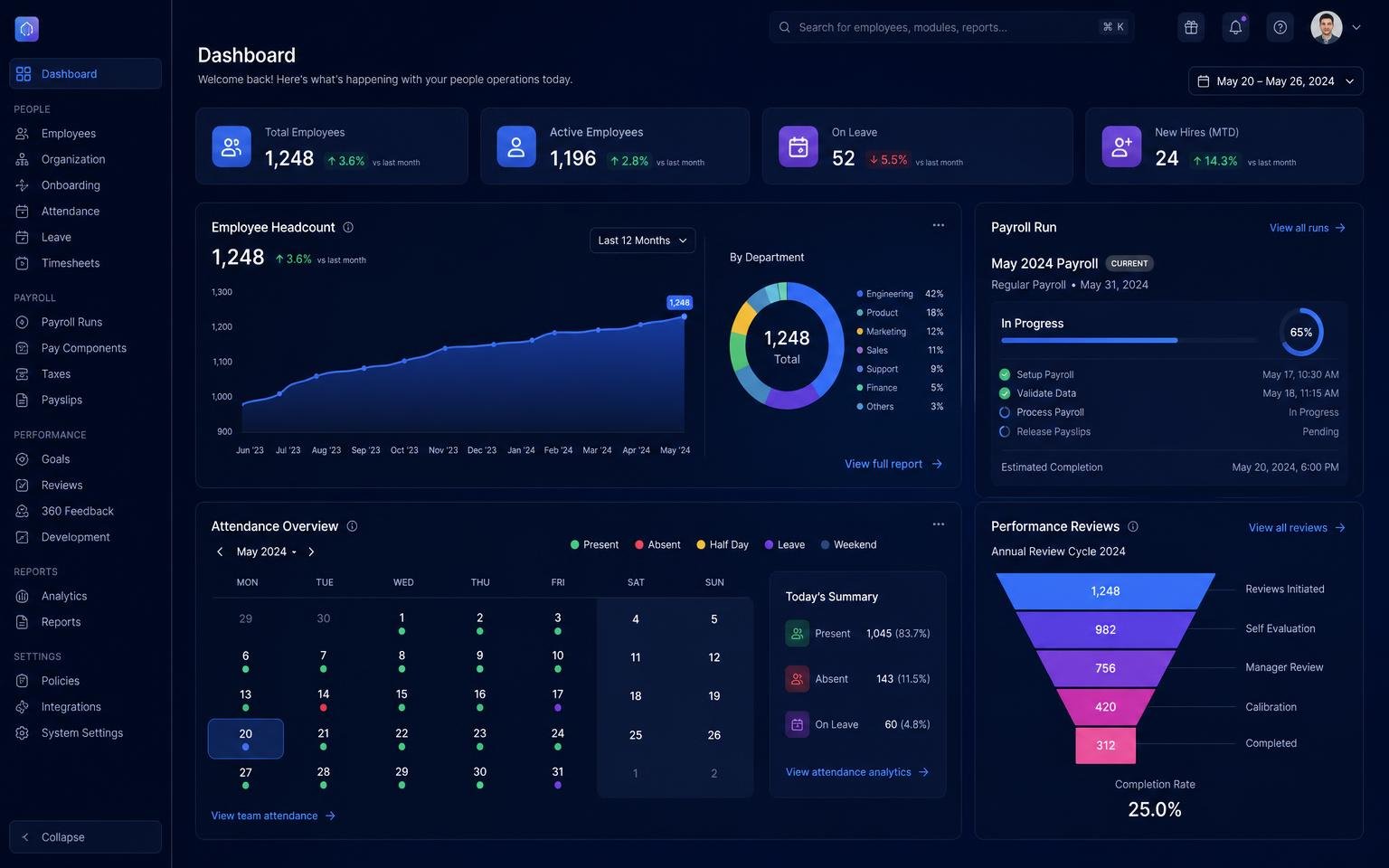Open the May 2024 month selector
The width and height of the screenshot is (1389, 868).
coord(267,552)
